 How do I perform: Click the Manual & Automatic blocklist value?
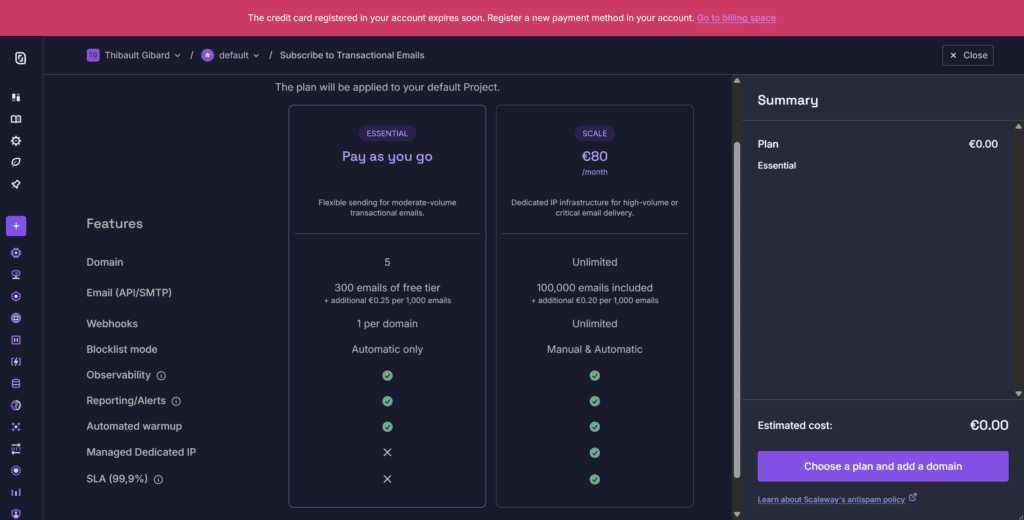tap(594, 349)
